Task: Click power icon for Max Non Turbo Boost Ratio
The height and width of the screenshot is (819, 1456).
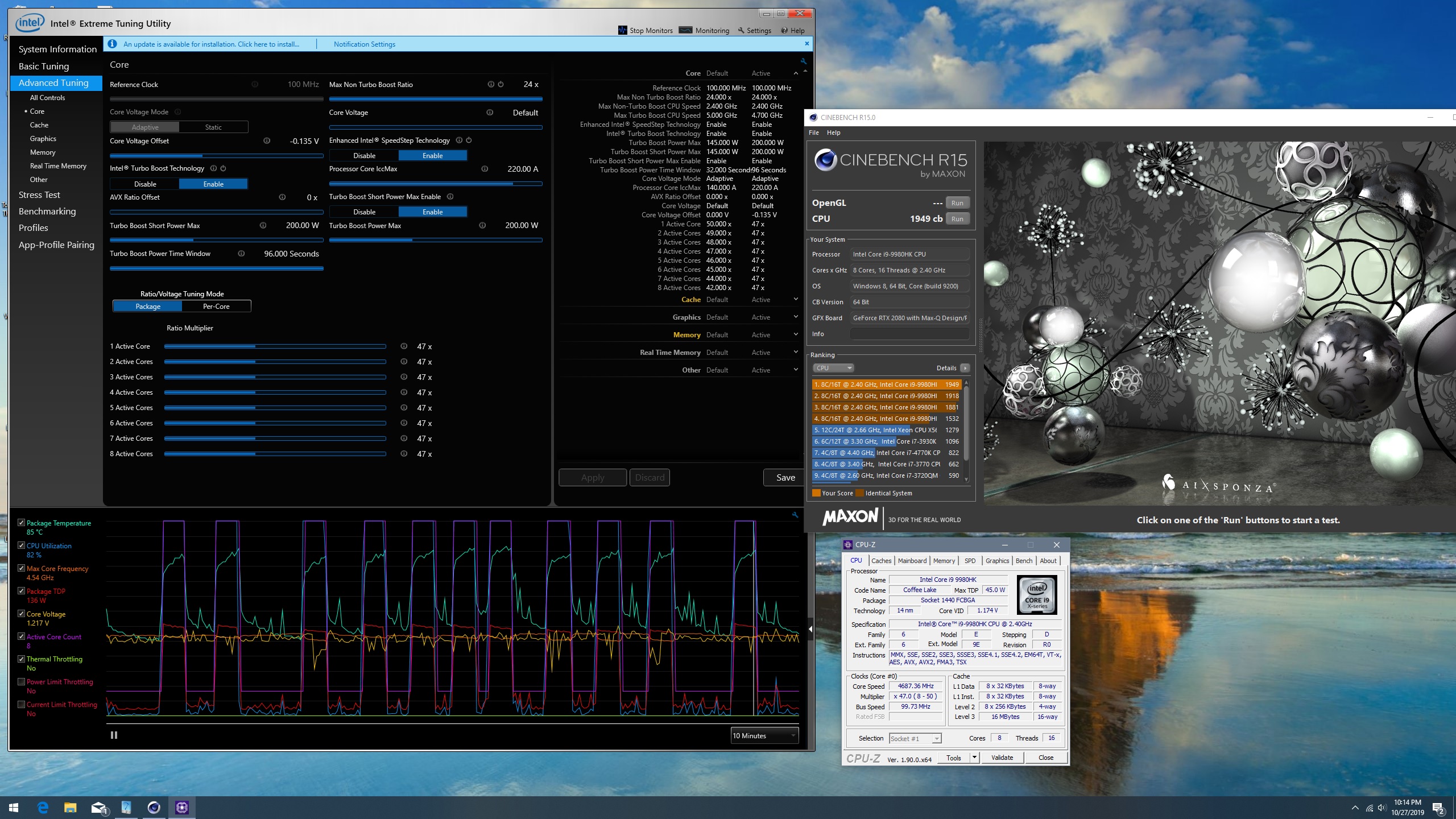Action: click(500, 84)
